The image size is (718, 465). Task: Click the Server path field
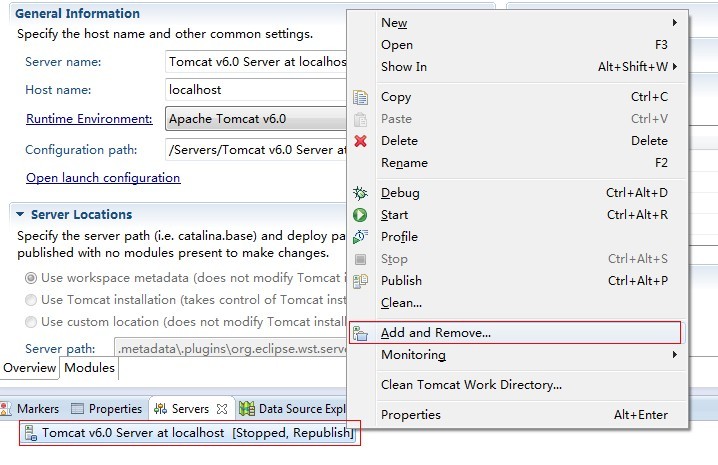point(231,349)
